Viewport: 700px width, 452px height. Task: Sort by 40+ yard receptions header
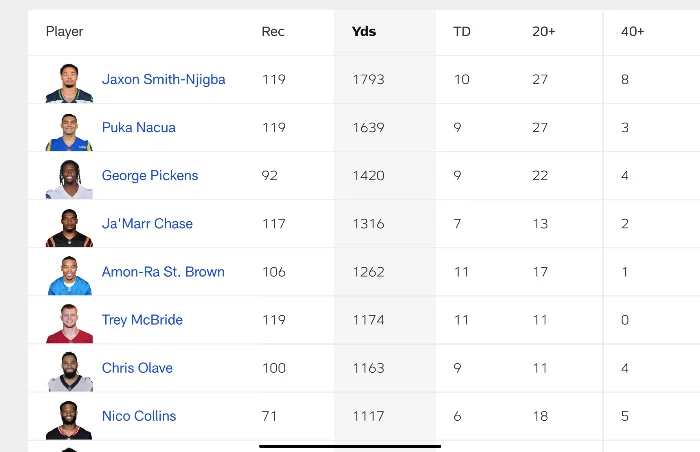633,32
